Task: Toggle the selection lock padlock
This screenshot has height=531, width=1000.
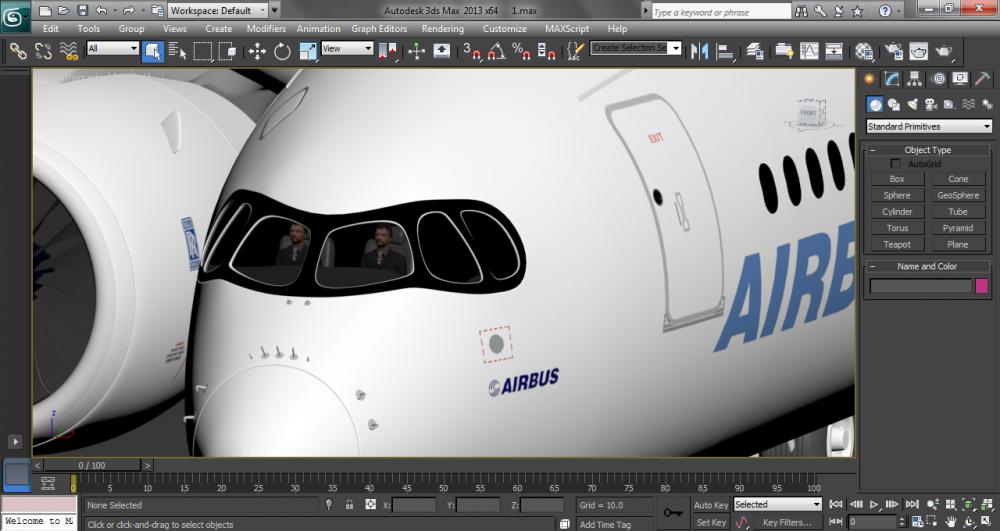Action: [x=349, y=505]
